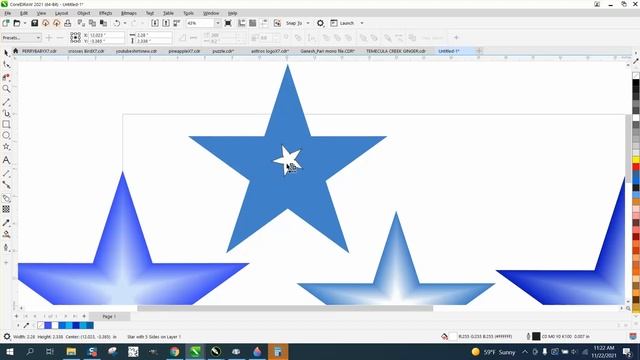
Task: Select the Freehand tool
Action: tap(6, 102)
